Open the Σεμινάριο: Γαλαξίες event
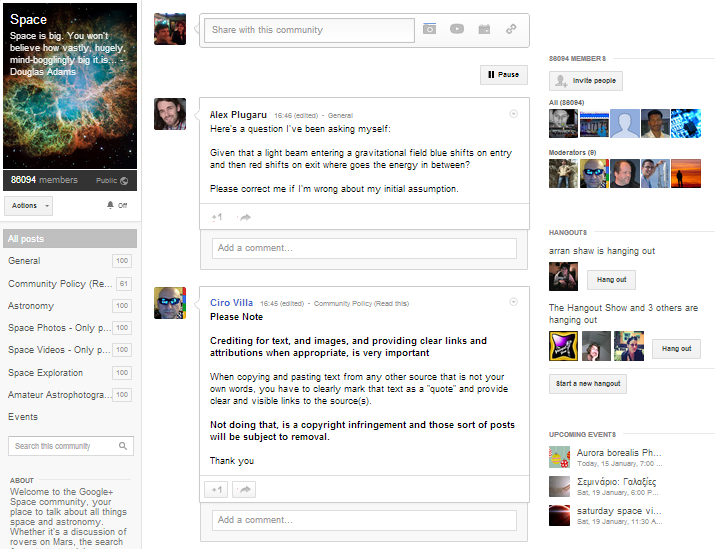The height and width of the screenshot is (557, 715). point(616,482)
